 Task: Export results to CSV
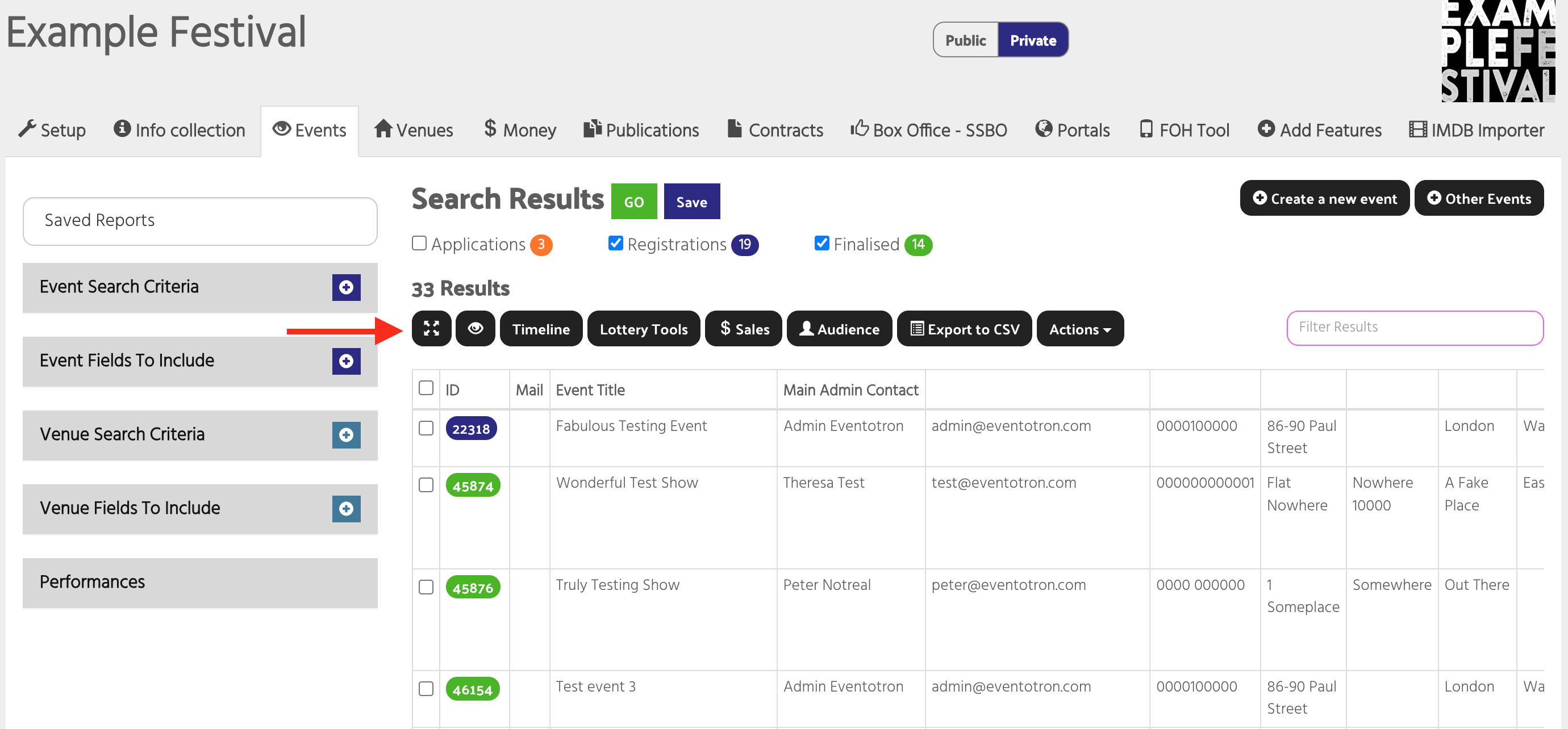(x=964, y=329)
